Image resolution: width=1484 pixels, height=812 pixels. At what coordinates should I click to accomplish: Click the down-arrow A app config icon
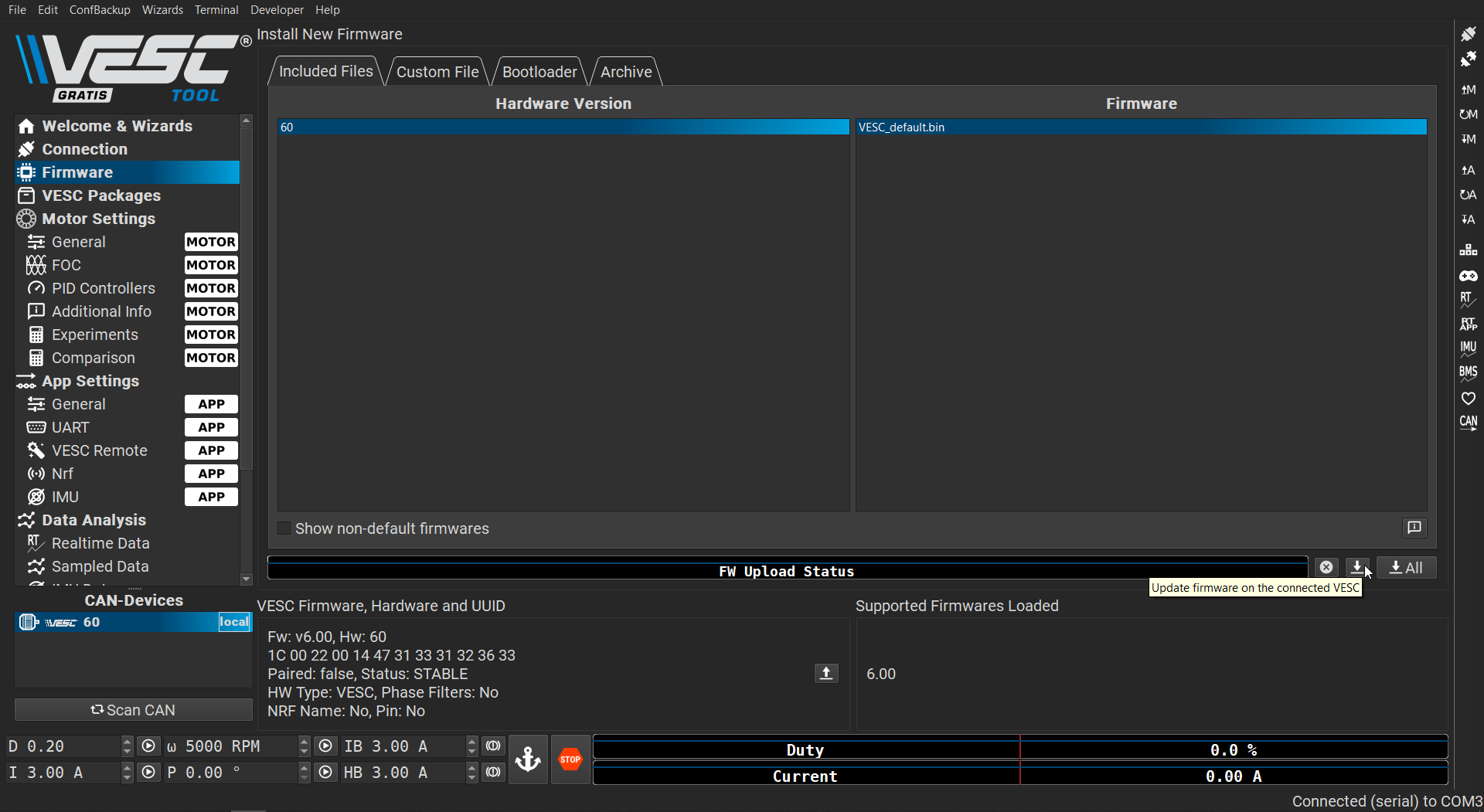(1468, 219)
